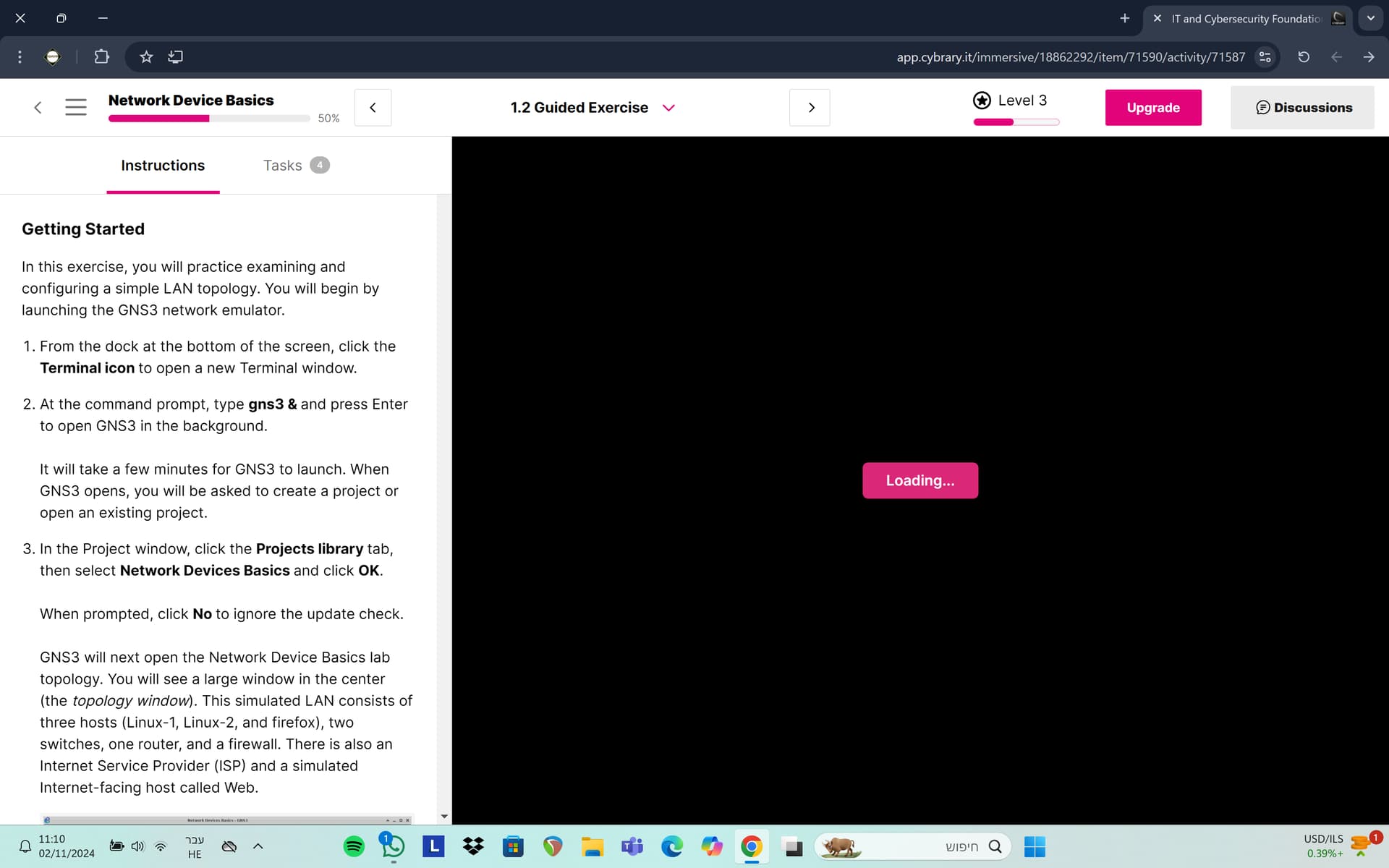This screenshot has width=1389, height=868.
Task: Click the Upgrade button
Action: click(1152, 107)
